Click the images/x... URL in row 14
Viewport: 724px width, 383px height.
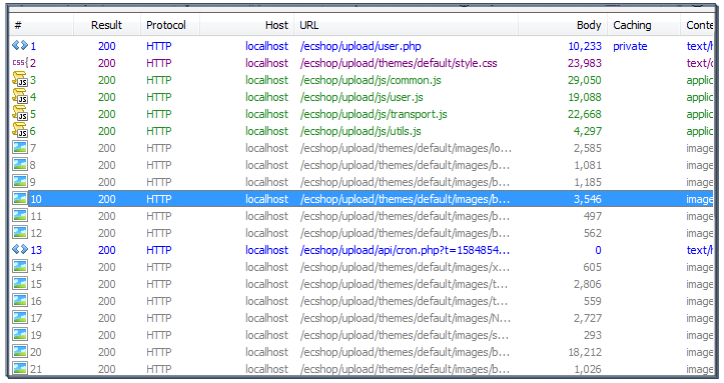point(405,267)
